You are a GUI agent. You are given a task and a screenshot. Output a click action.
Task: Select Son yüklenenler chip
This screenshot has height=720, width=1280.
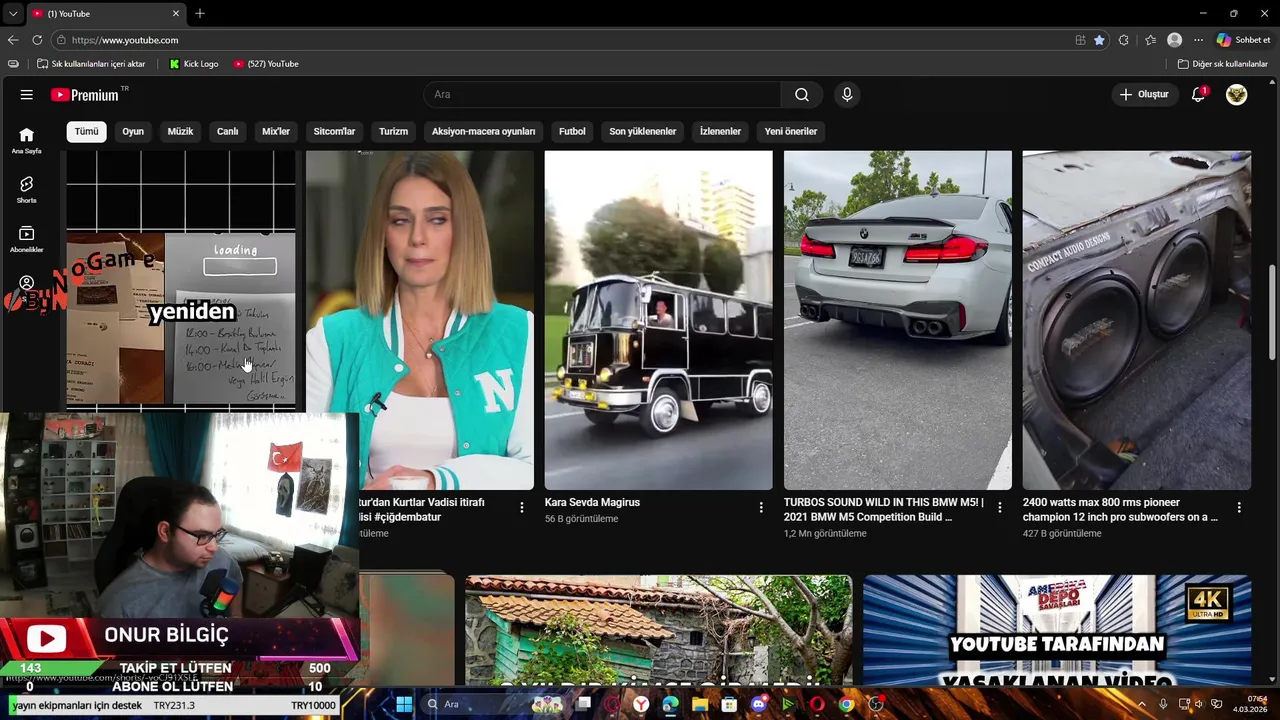pyautogui.click(x=643, y=131)
